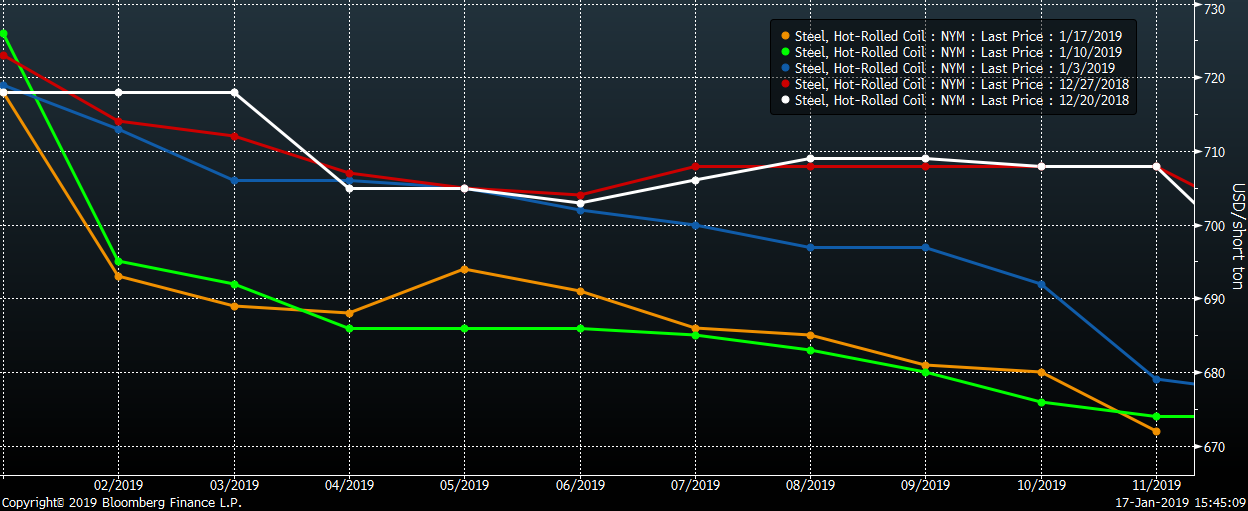The width and height of the screenshot is (1248, 511).
Task: Click the blue data point at 11/2019
Action: point(1156,379)
